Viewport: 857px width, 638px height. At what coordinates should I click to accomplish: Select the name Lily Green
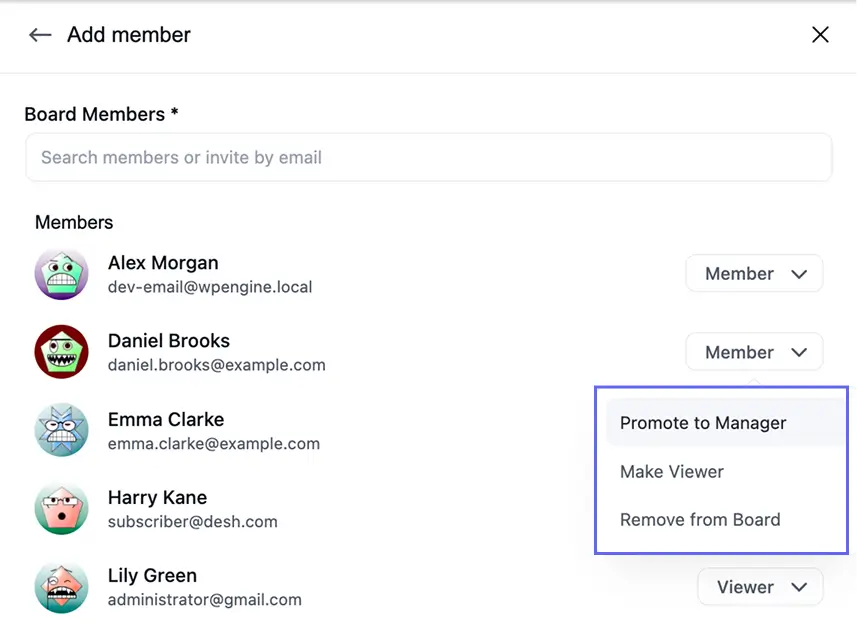(x=152, y=576)
